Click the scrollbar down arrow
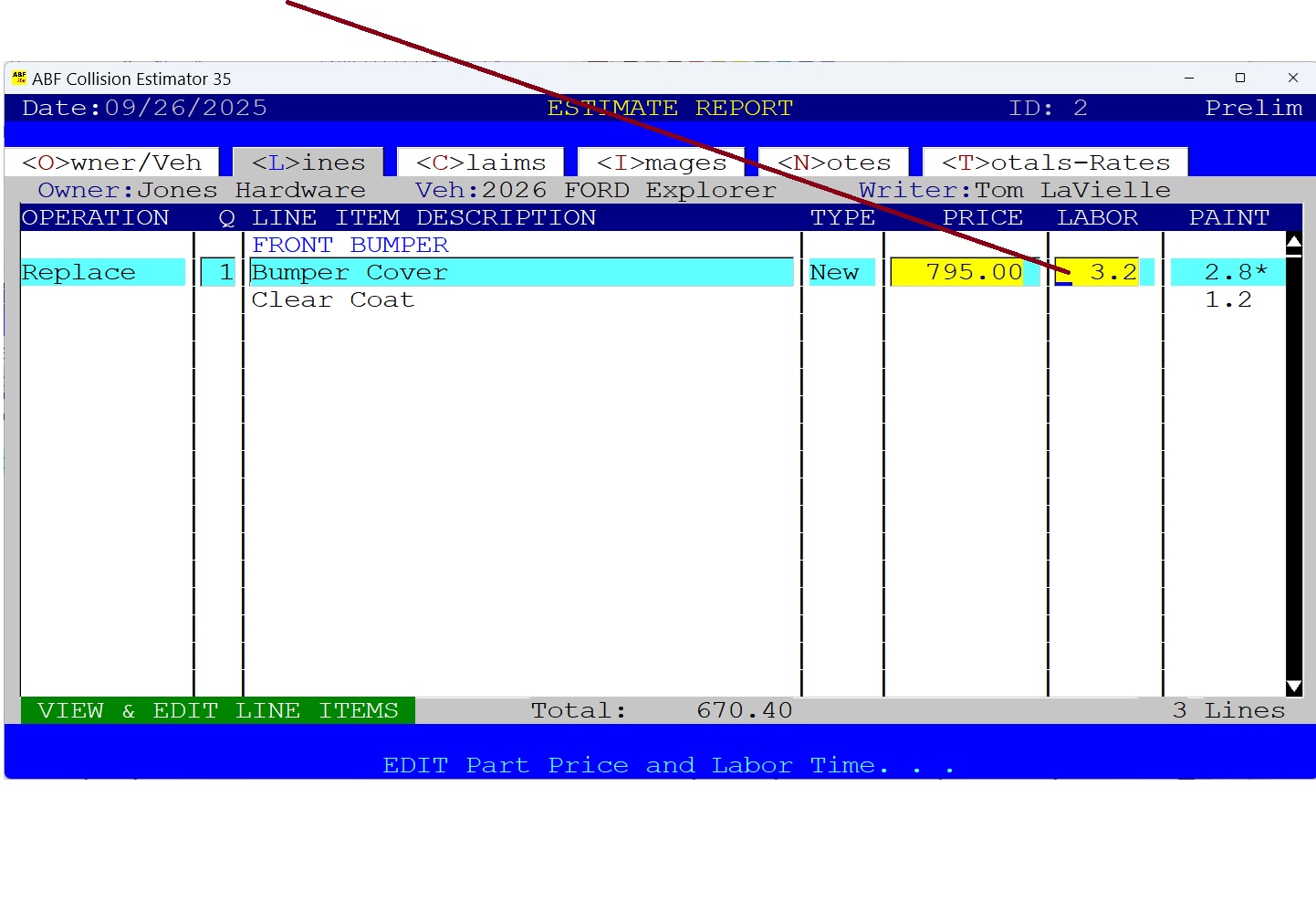Screen dimensions: 1316x902 (x=1292, y=685)
